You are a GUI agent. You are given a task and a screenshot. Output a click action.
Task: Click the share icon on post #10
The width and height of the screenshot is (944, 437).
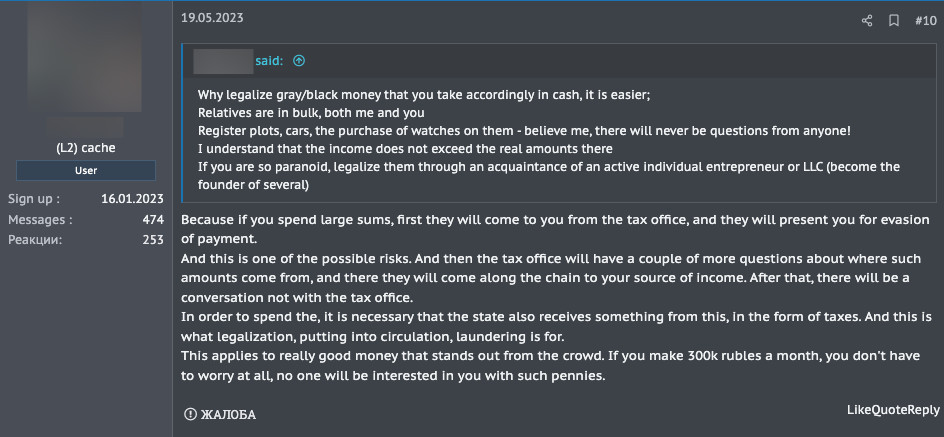867,21
